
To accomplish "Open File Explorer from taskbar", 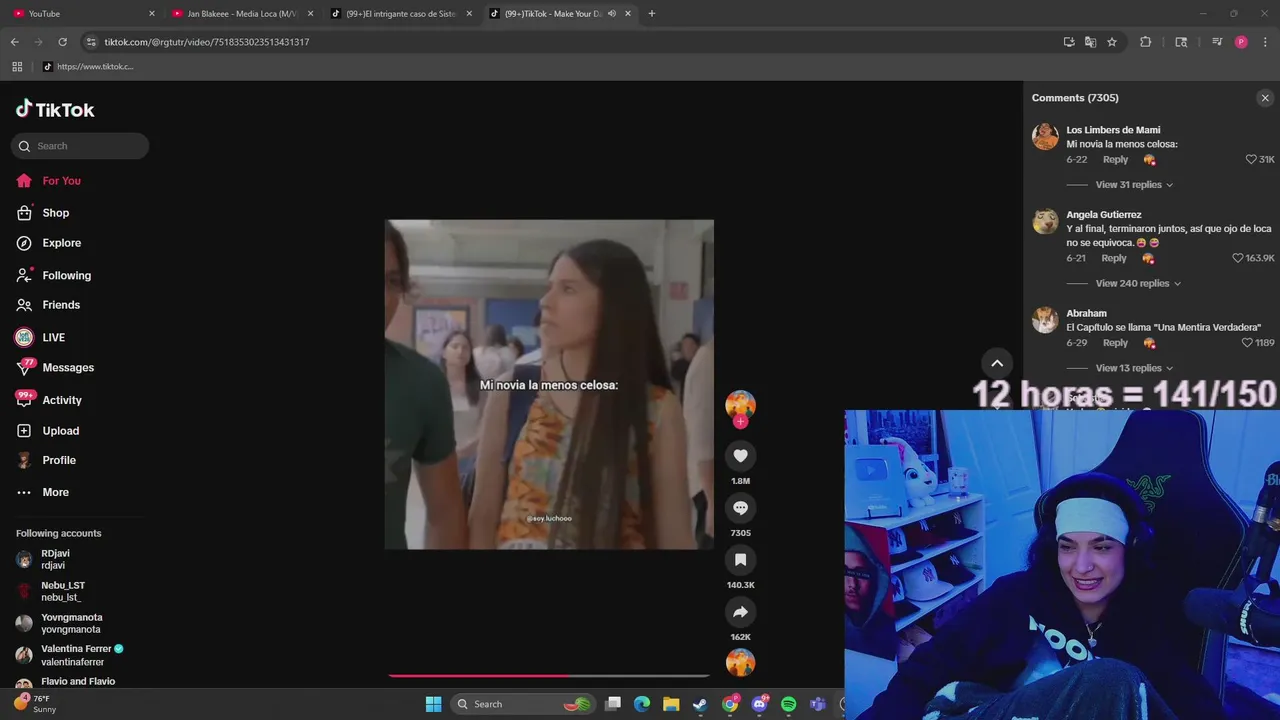I will pos(671,704).
